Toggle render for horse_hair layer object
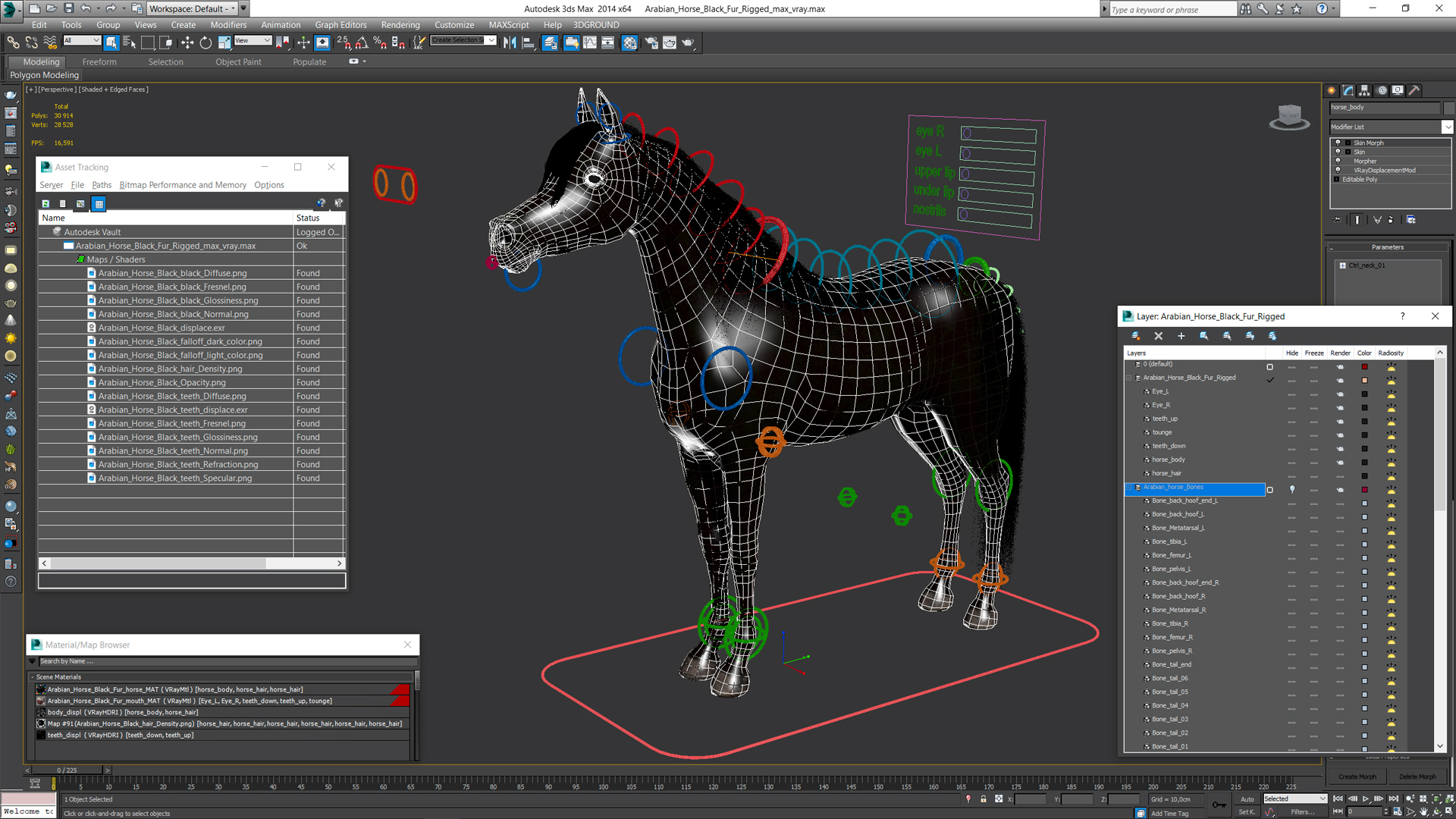The height and width of the screenshot is (819, 1456). [x=1340, y=475]
